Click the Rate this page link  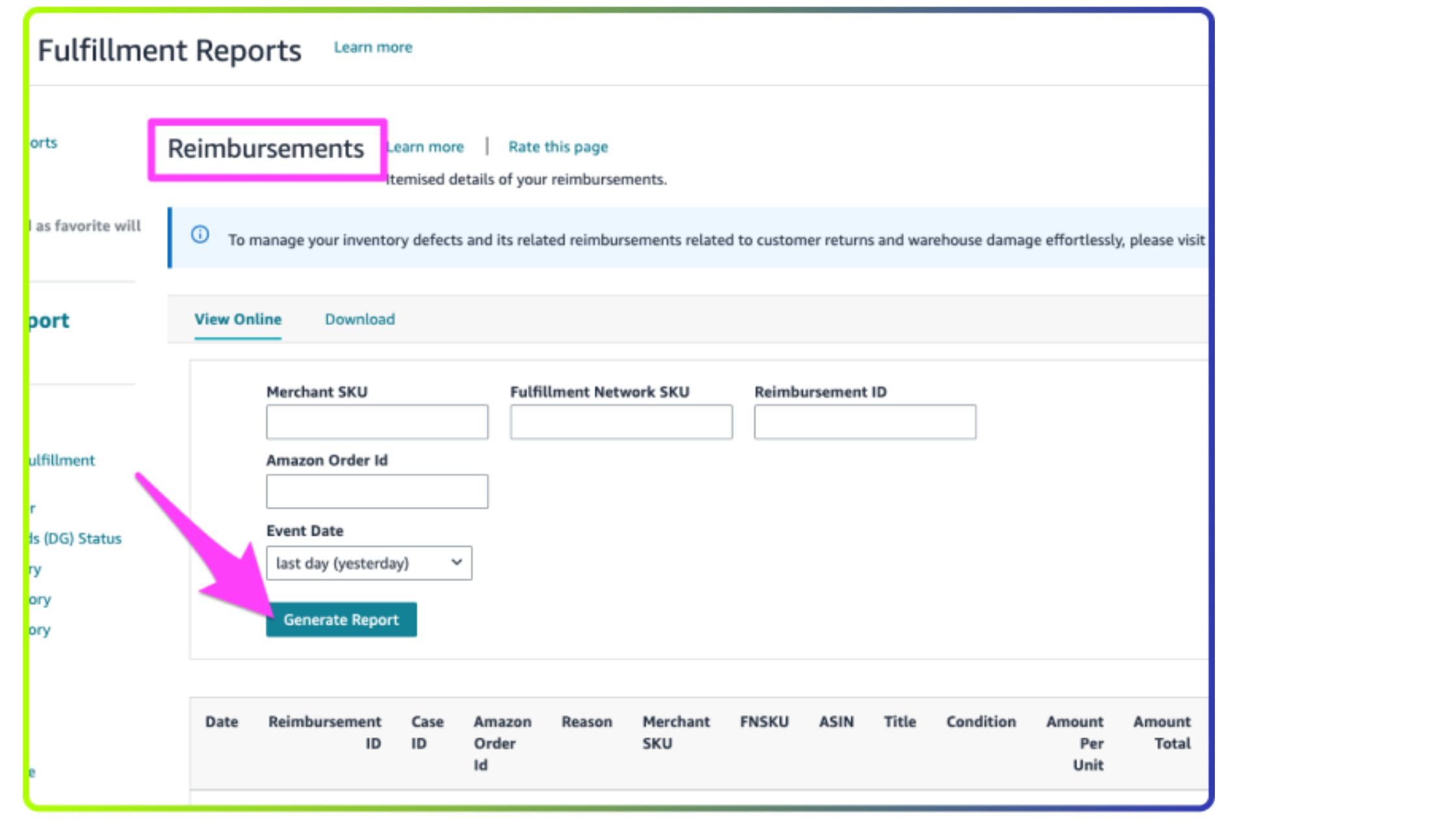pos(558,147)
